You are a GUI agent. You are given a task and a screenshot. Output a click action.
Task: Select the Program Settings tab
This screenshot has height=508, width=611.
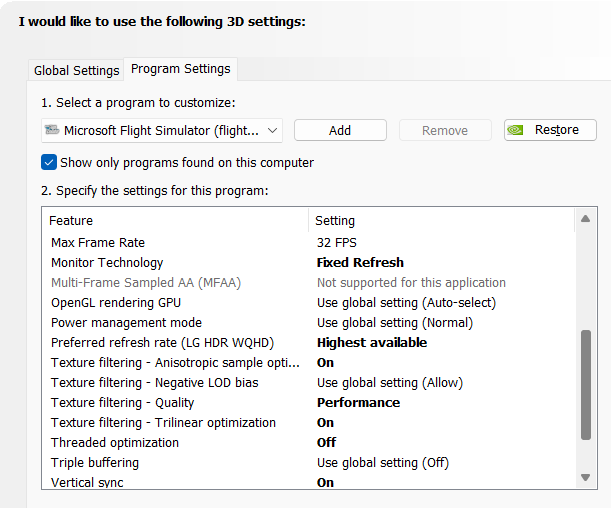point(180,69)
